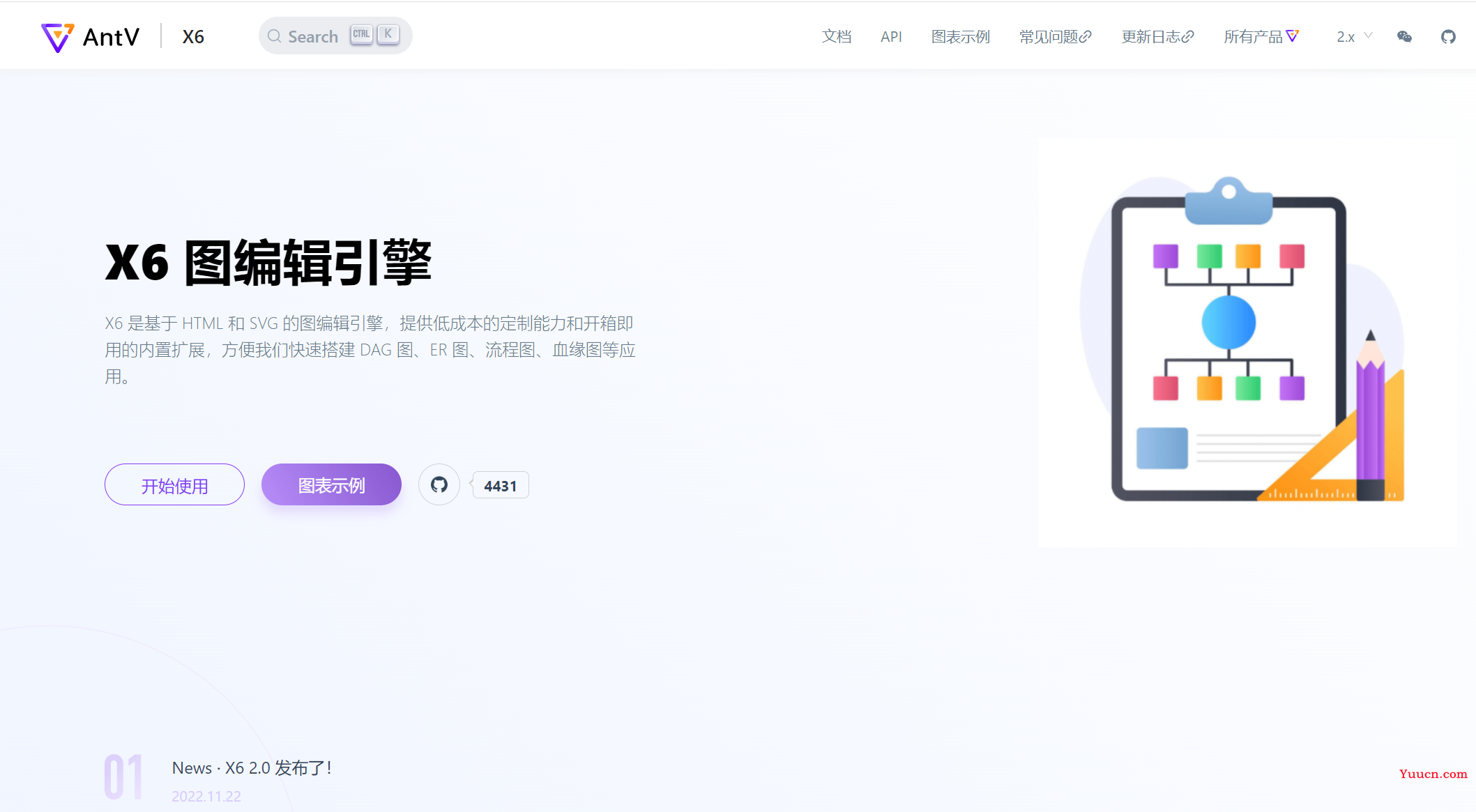This screenshot has height=812, width=1476.
Task: Click the purple 图表示例 button
Action: click(331, 485)
